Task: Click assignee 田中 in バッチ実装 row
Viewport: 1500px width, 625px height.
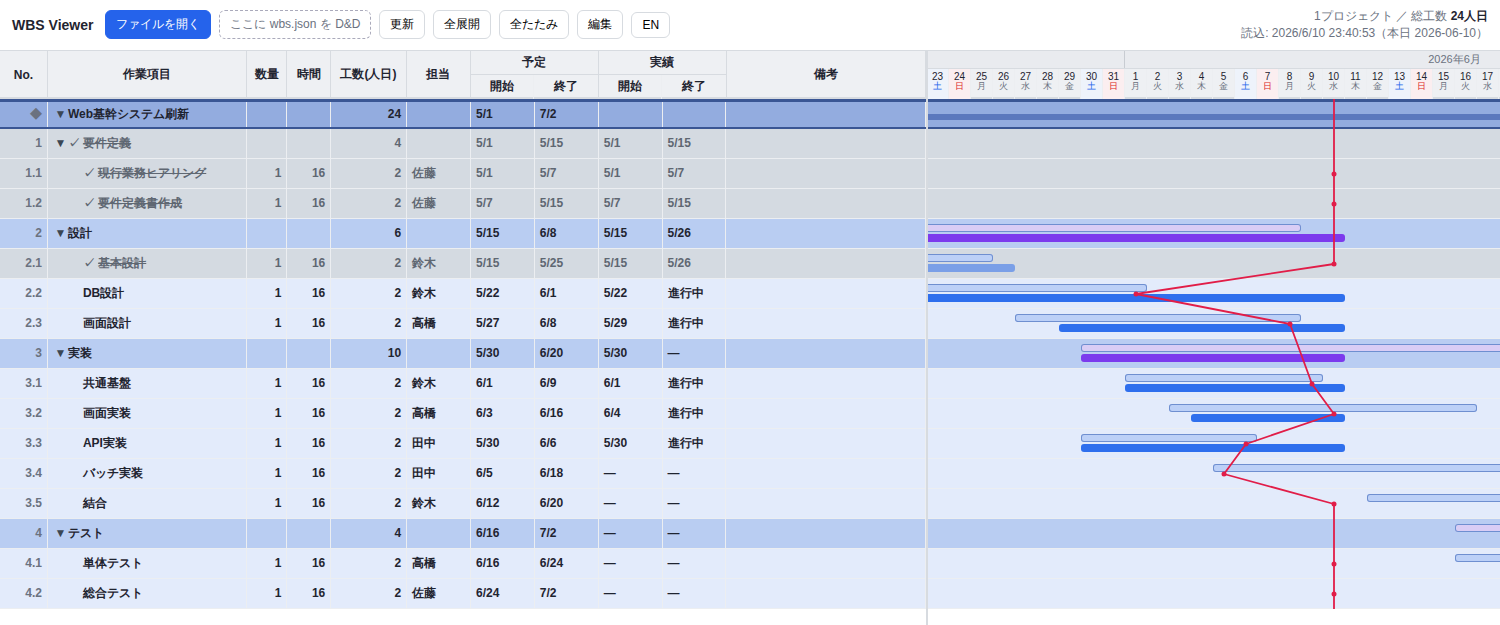Action: pos(424,473)
